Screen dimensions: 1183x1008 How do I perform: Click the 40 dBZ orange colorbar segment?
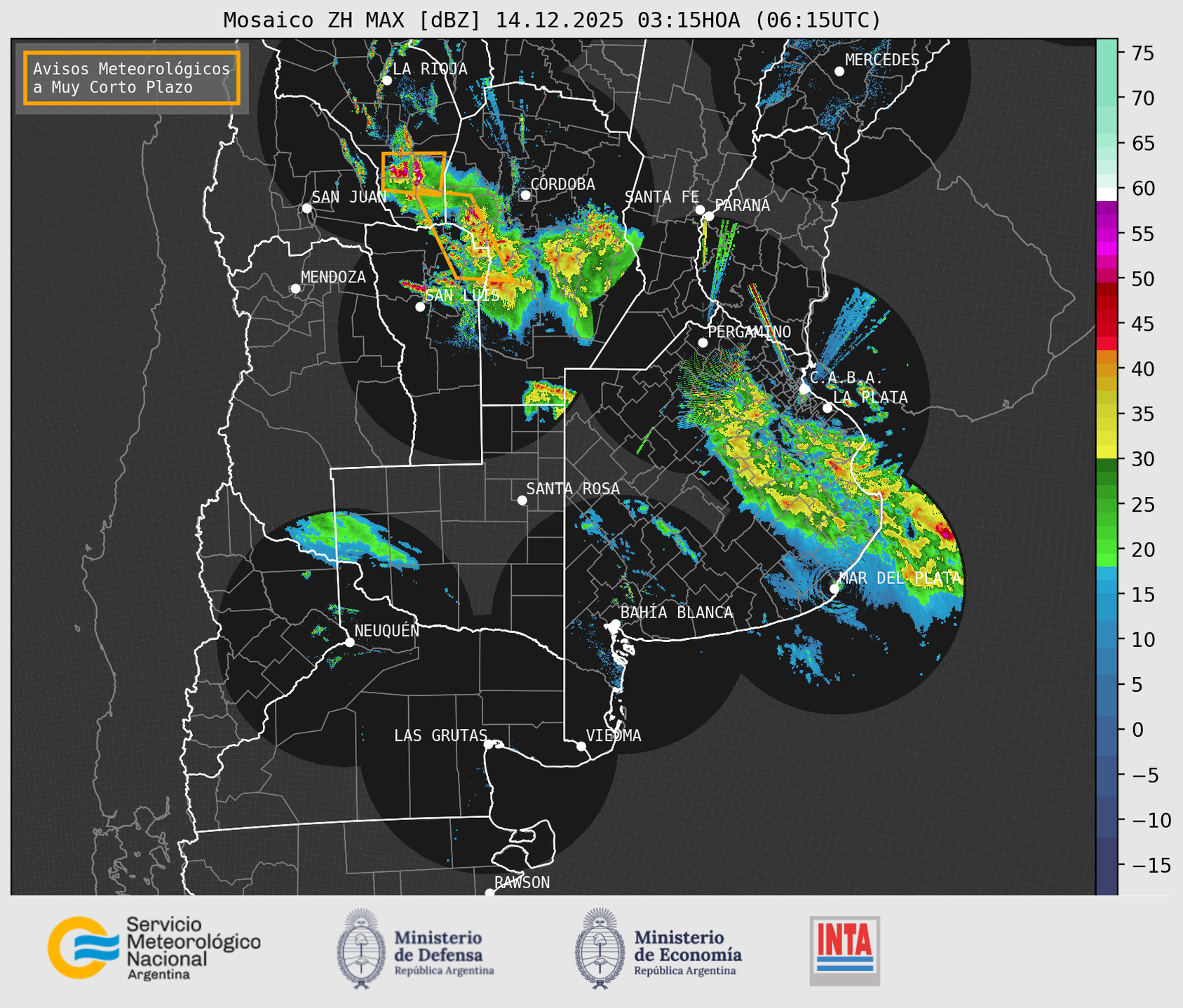pyautogui.click(x=1107, y=370)
